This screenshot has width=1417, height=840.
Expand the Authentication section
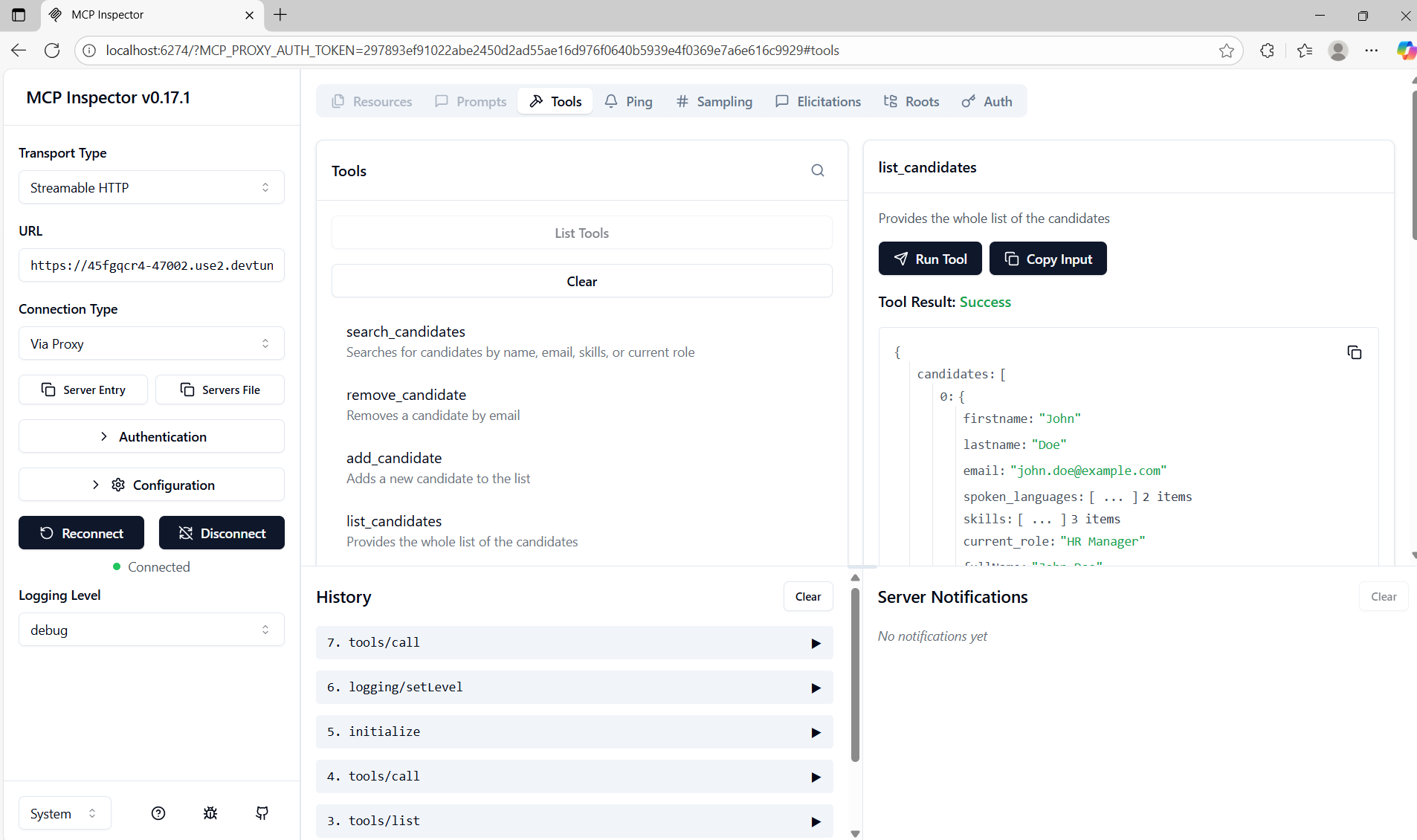[152, 436]
